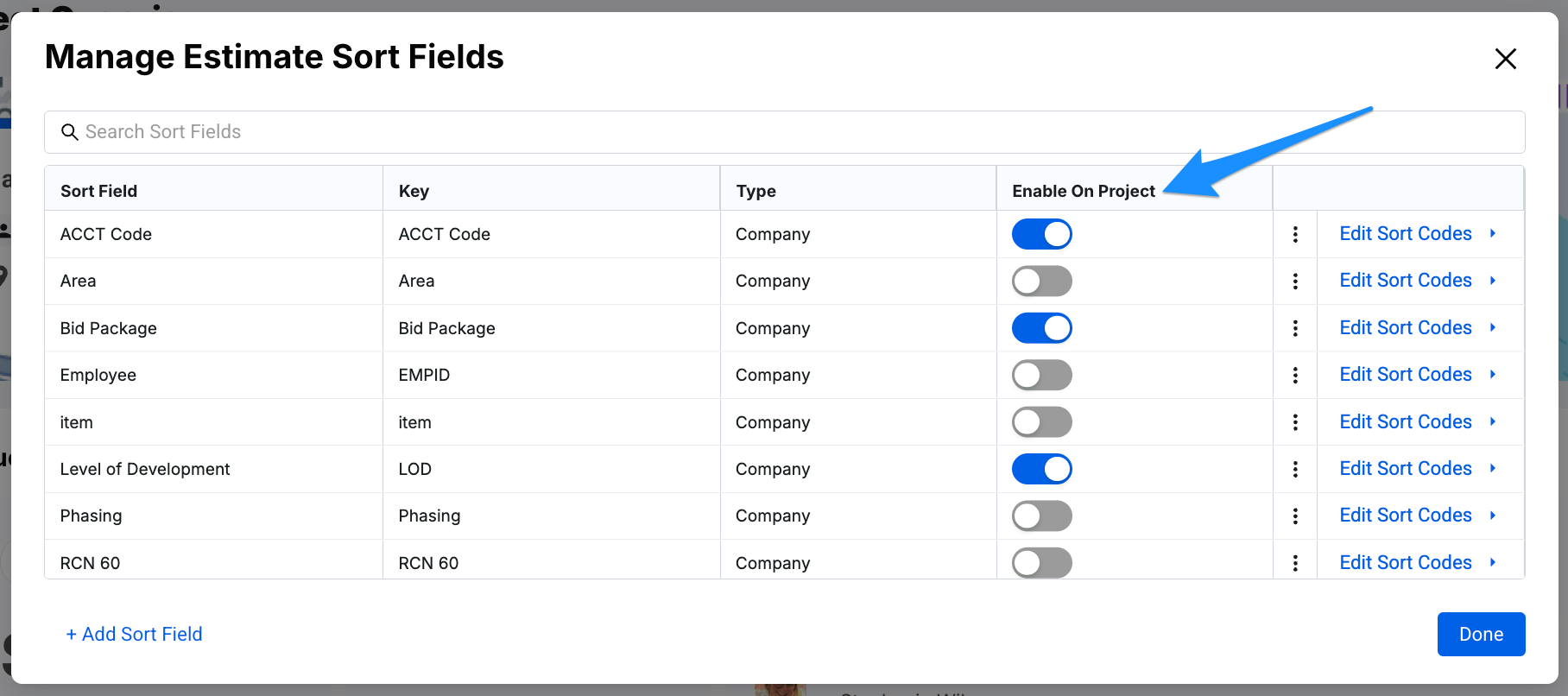Image resolution: width=1568 pixels, height=696 pixels.
Task: Enable the Employee sort field toggle
Action: pyautogui.click(x=1041, y=375)
